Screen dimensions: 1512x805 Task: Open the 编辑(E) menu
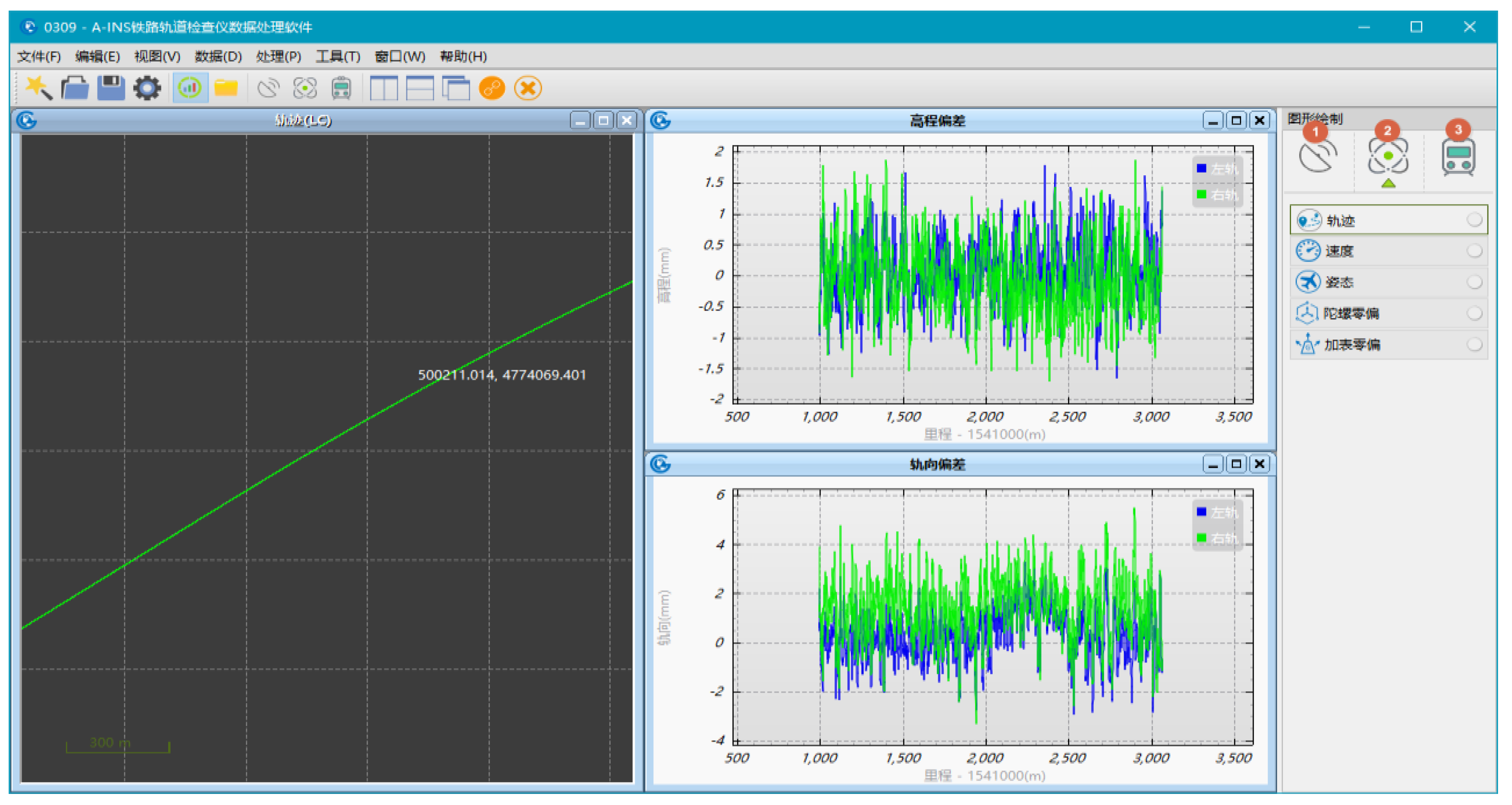98,56
